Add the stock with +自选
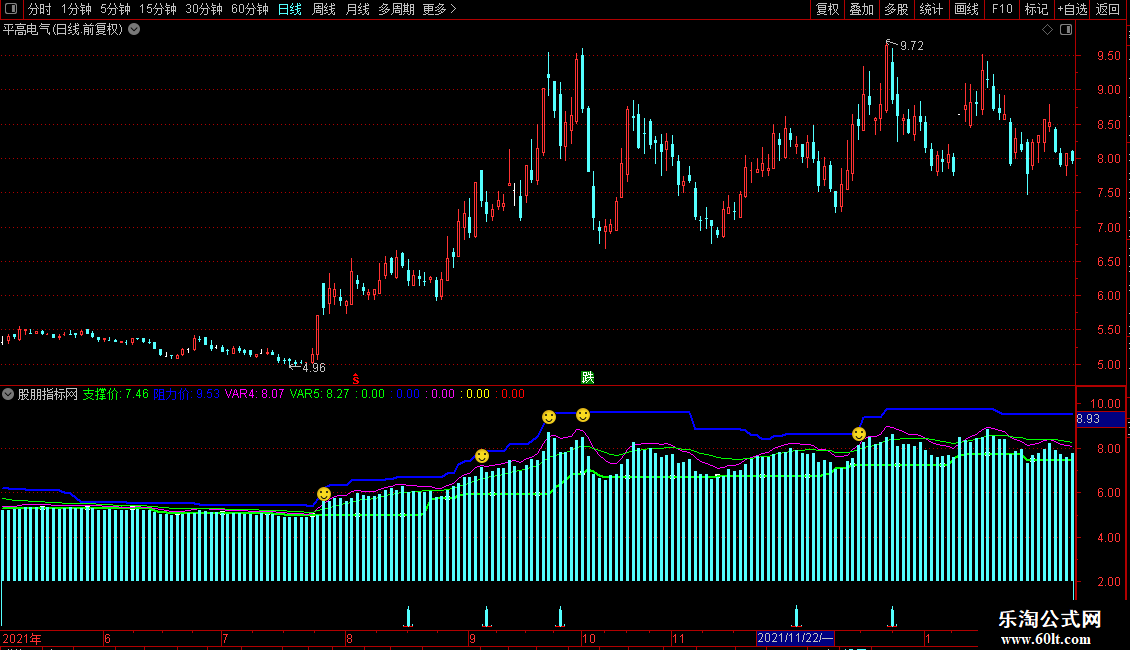 pyautogui.click(x=1072, y=9)
